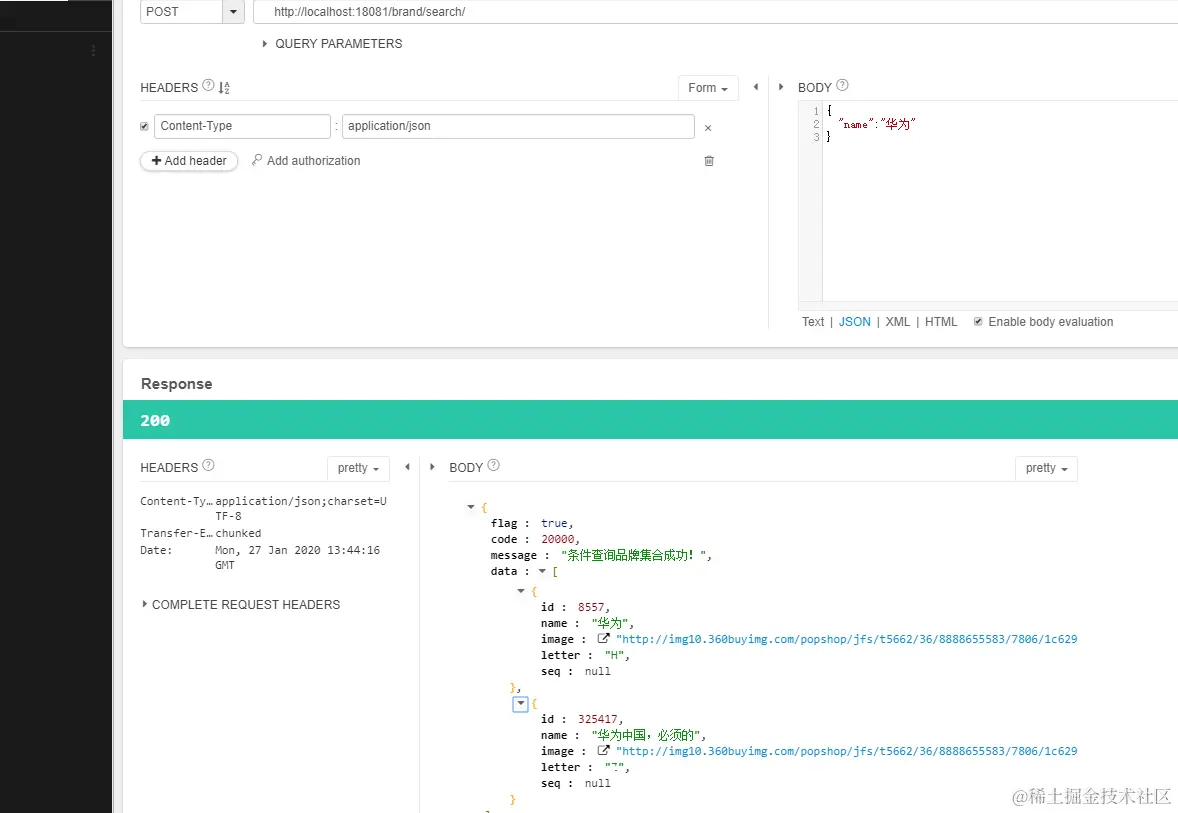Expand QUERY PARAMETERS section
This screenshot has height=813, width=1178.
pyautogui.click(x=332, y=44)
